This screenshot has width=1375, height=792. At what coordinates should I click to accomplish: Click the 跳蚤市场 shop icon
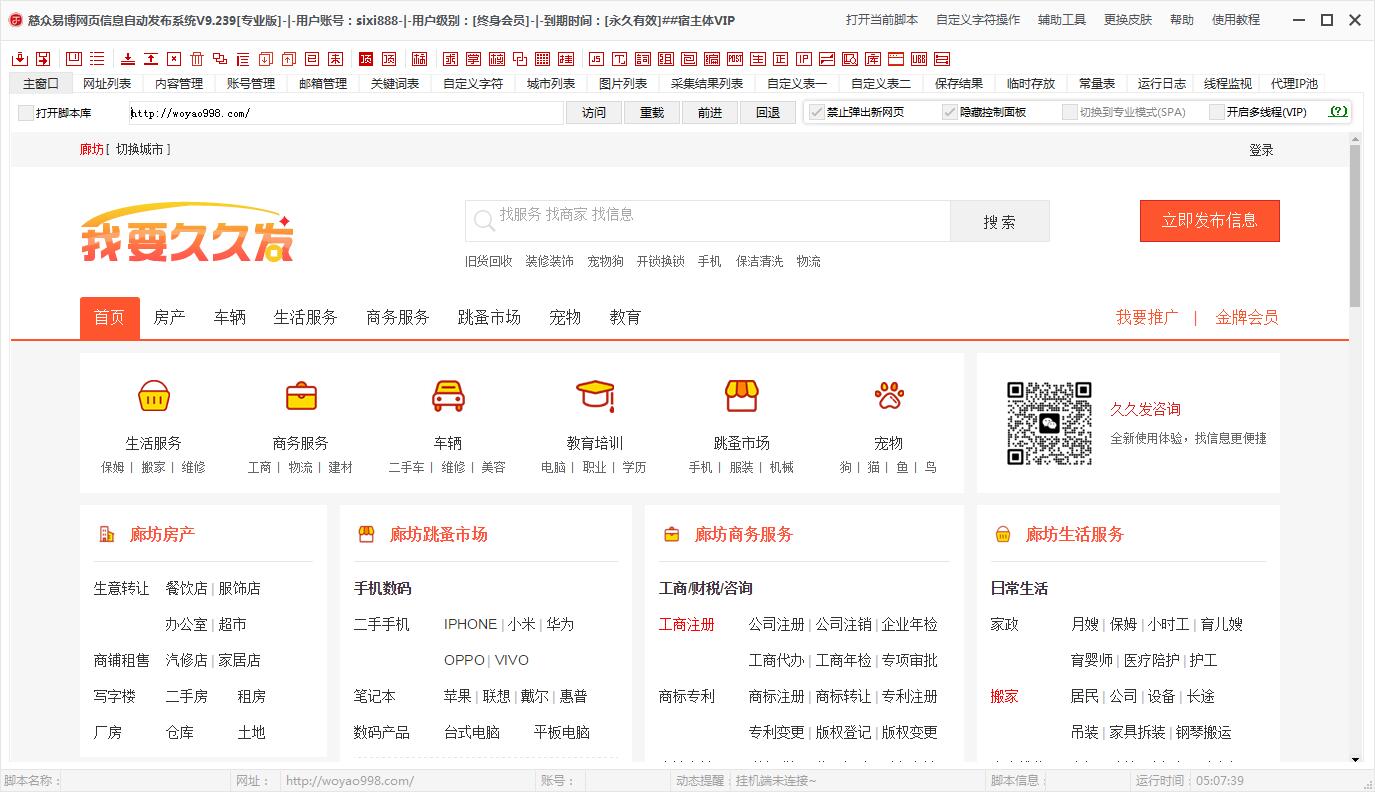pyautogui.click(x=741, y=396)
